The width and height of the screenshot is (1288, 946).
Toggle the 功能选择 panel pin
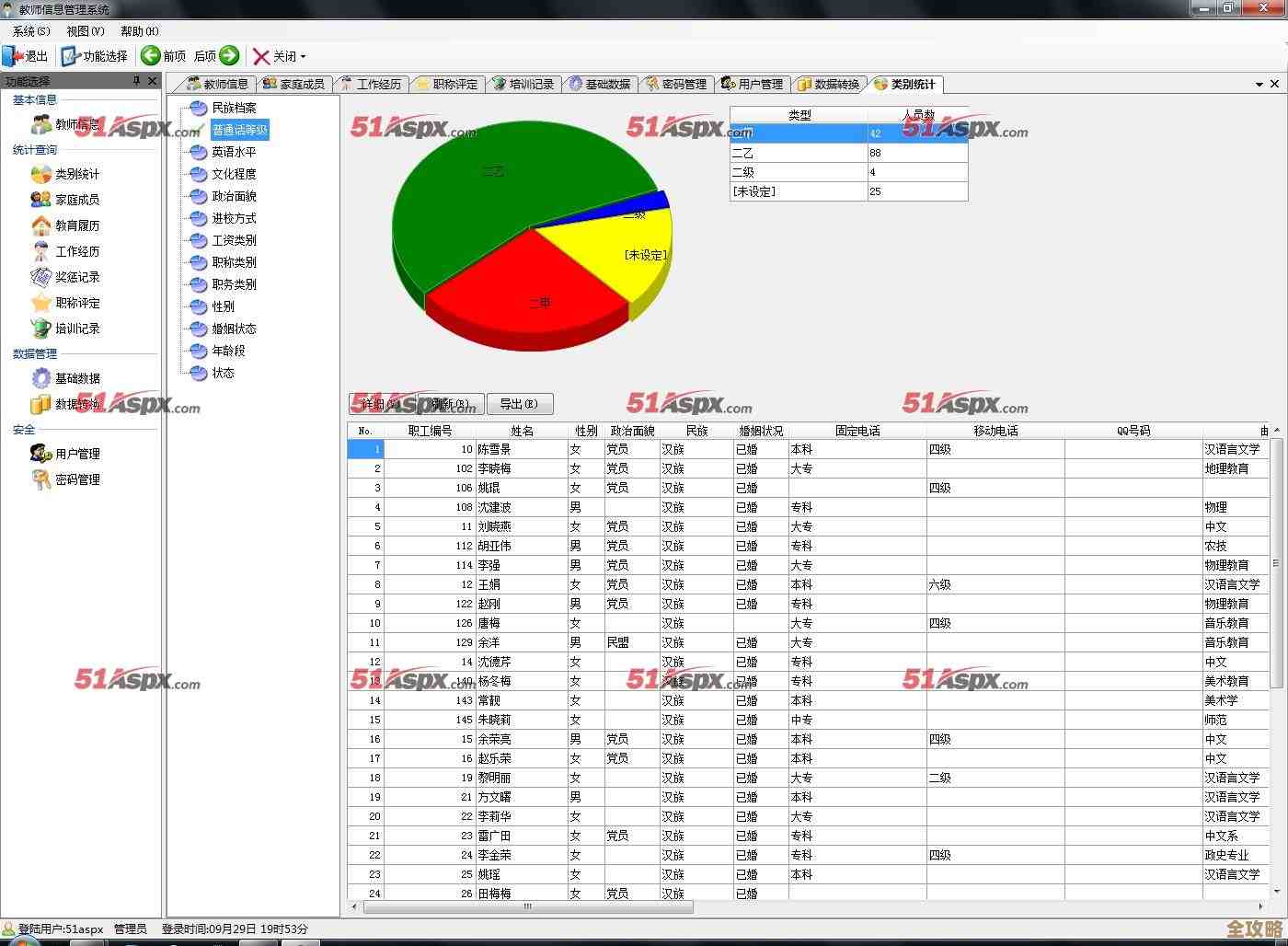pos(137,81)
